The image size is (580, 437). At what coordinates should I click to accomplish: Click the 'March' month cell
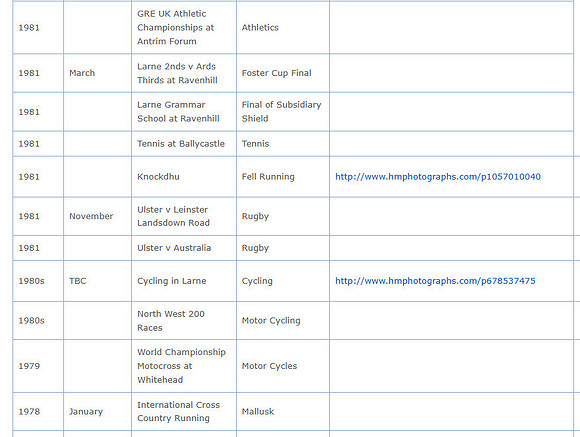click(x=97, y=73)
